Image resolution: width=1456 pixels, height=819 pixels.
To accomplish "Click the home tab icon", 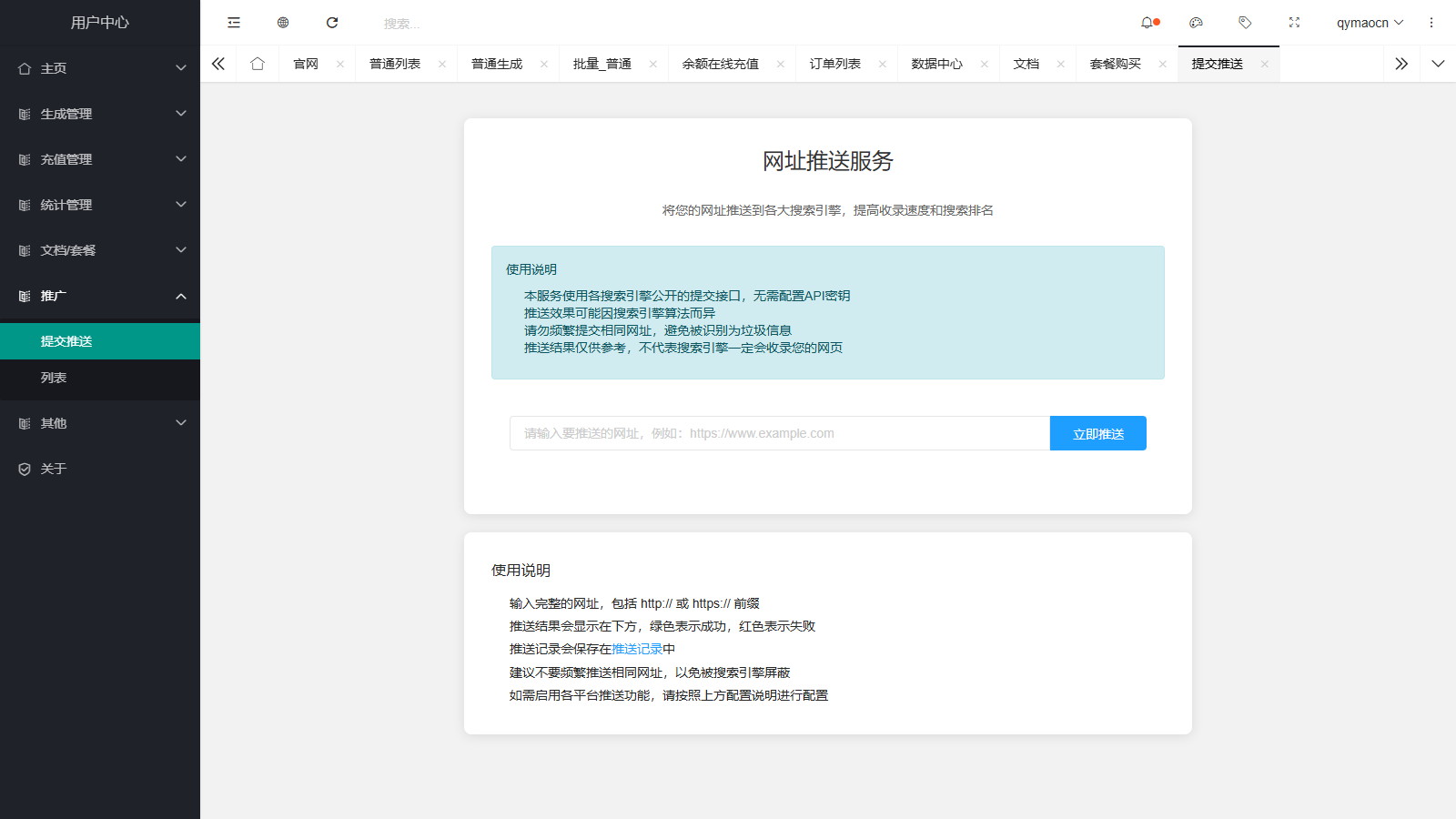I will pos(258,63).
